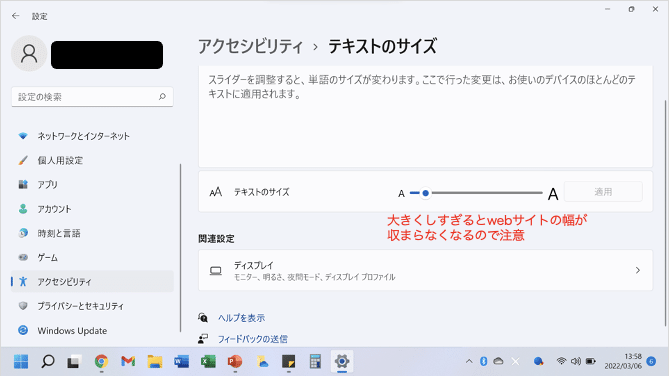Image resolution: width=669 pixels, height=376 pixels.
Task: Open ゲーム settings
Action: click(x=92, y=258)
